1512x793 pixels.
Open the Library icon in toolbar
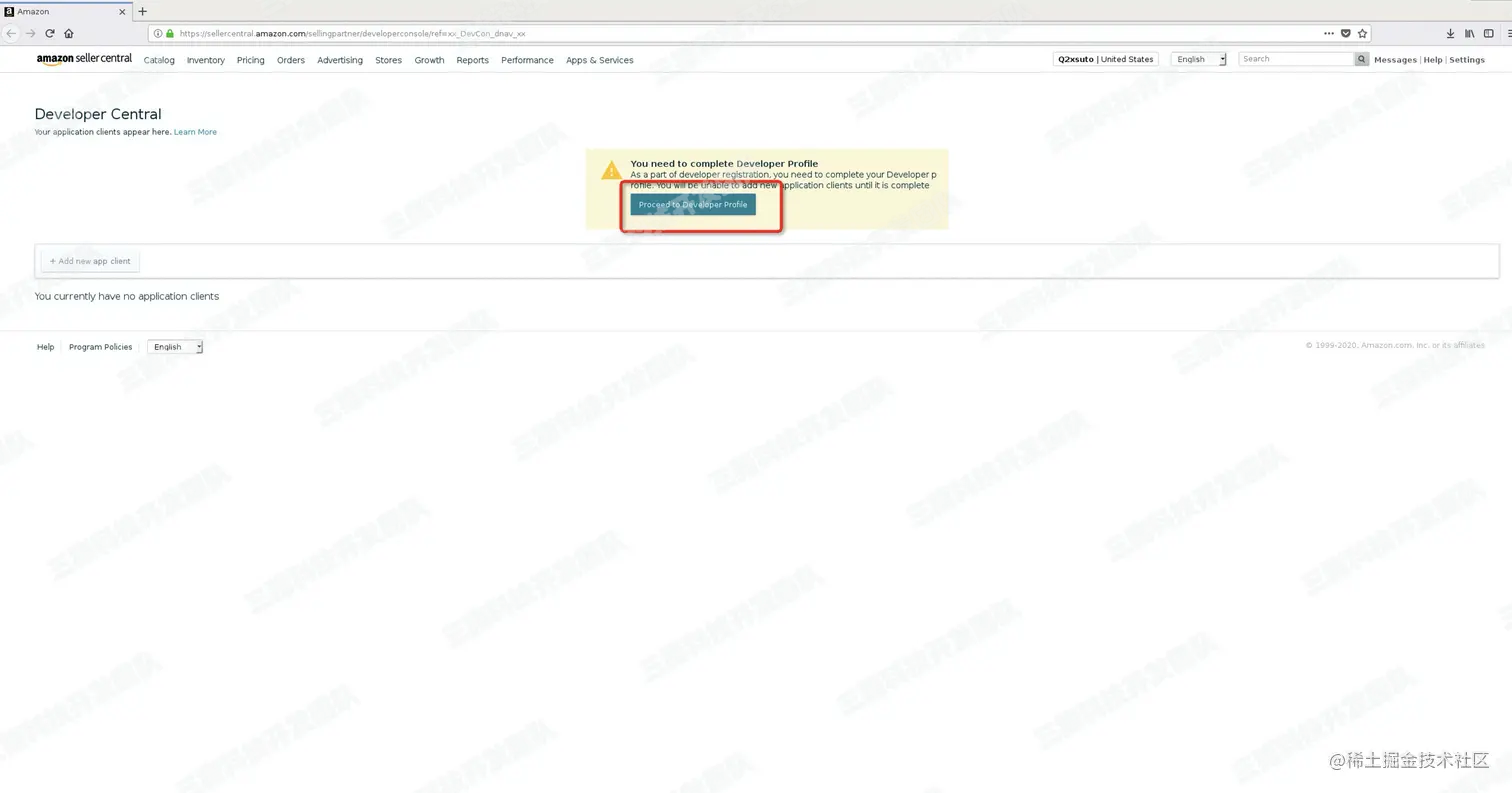(1469, 33)
